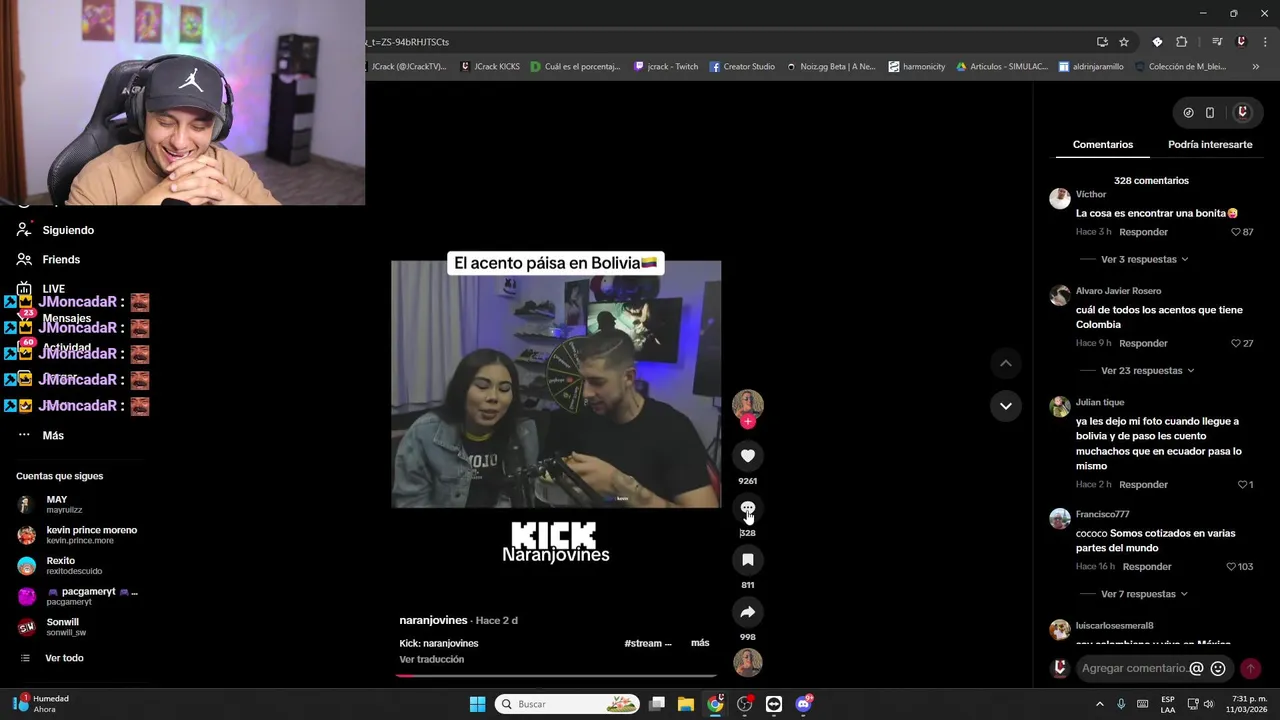The height and width of the screenshot is (720, 1280).
Task: Open the Creator Studio bookmark
Action: 742,67
